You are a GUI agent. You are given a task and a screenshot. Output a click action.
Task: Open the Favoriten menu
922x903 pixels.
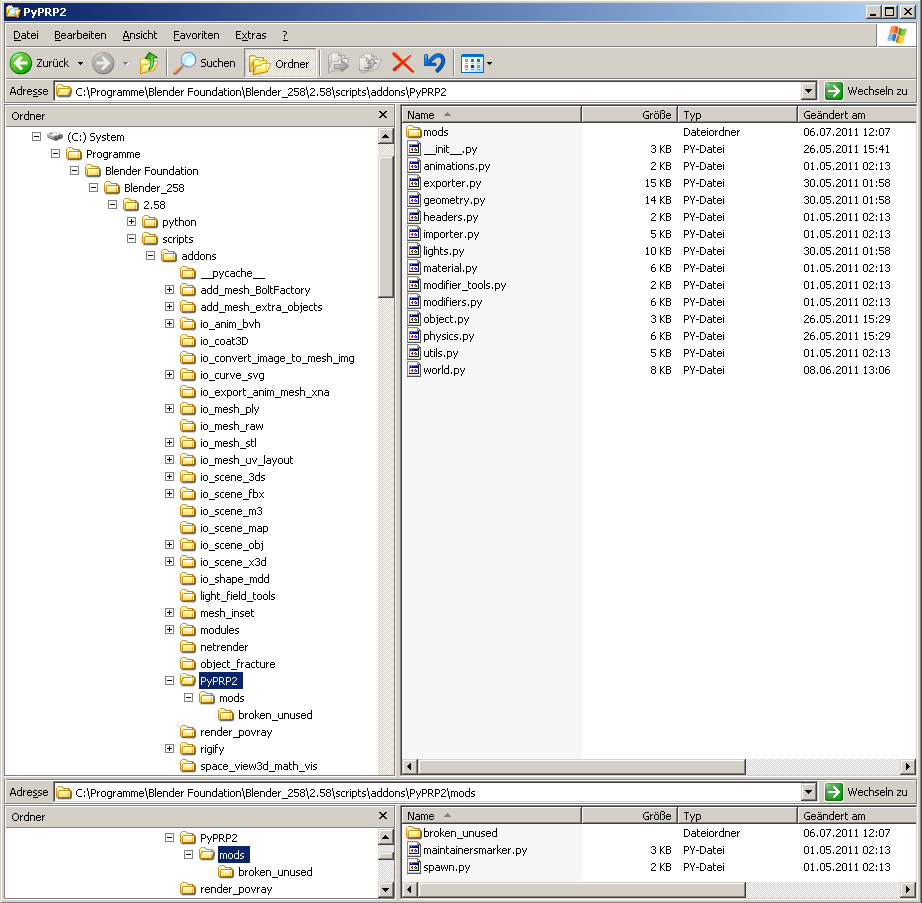196,35
